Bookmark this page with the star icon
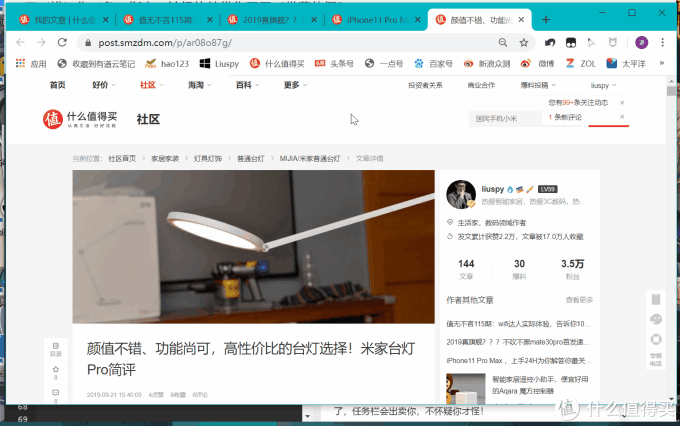680x426 pixels. click(x=524, y=43)
